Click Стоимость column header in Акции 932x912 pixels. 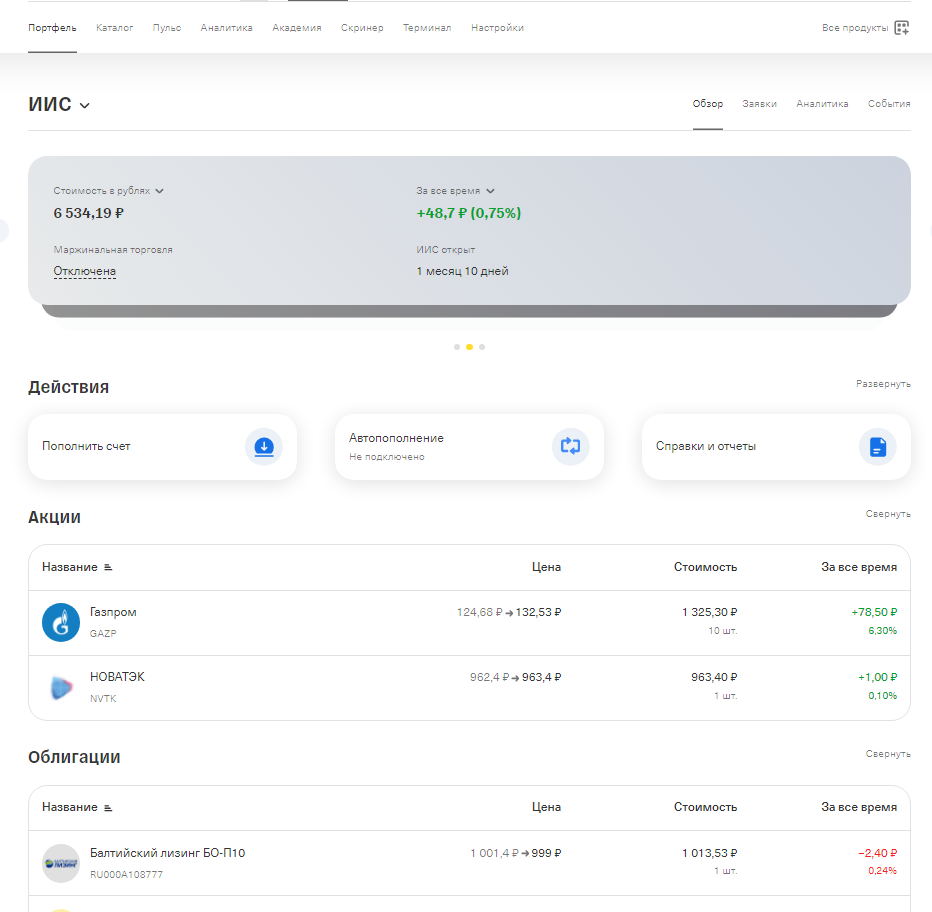pos(705,567)
